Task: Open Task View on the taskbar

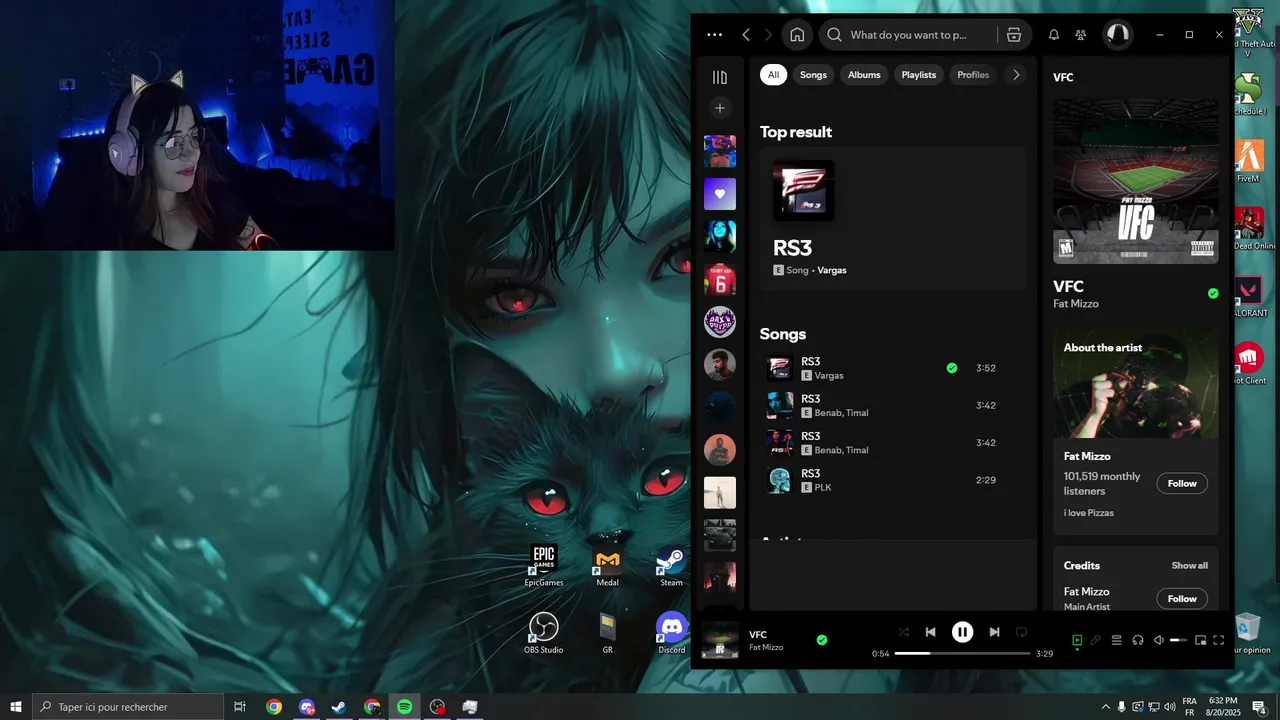Action: 240,707
